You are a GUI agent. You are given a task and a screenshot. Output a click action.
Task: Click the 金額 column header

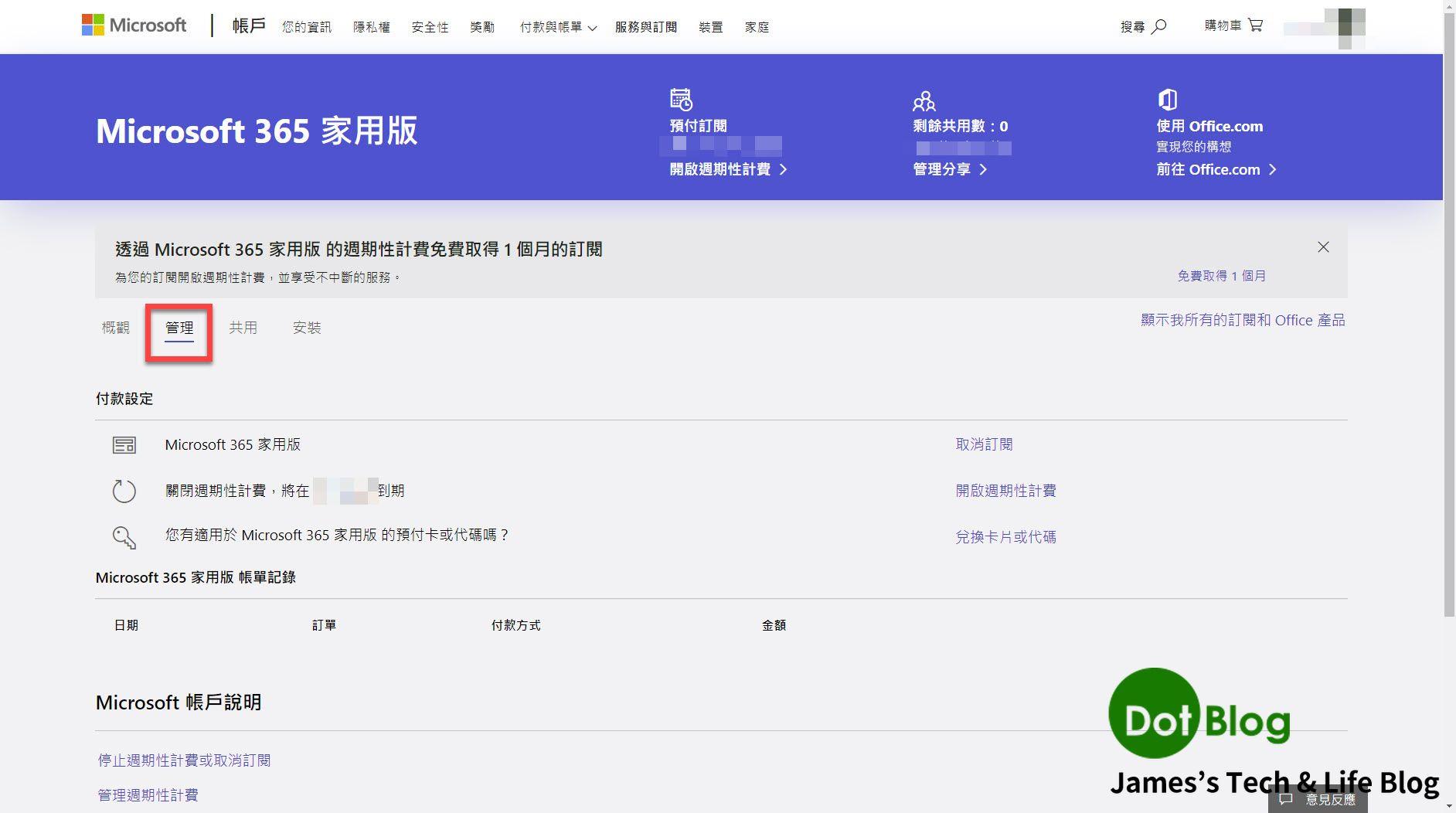[x=774, y=625]
